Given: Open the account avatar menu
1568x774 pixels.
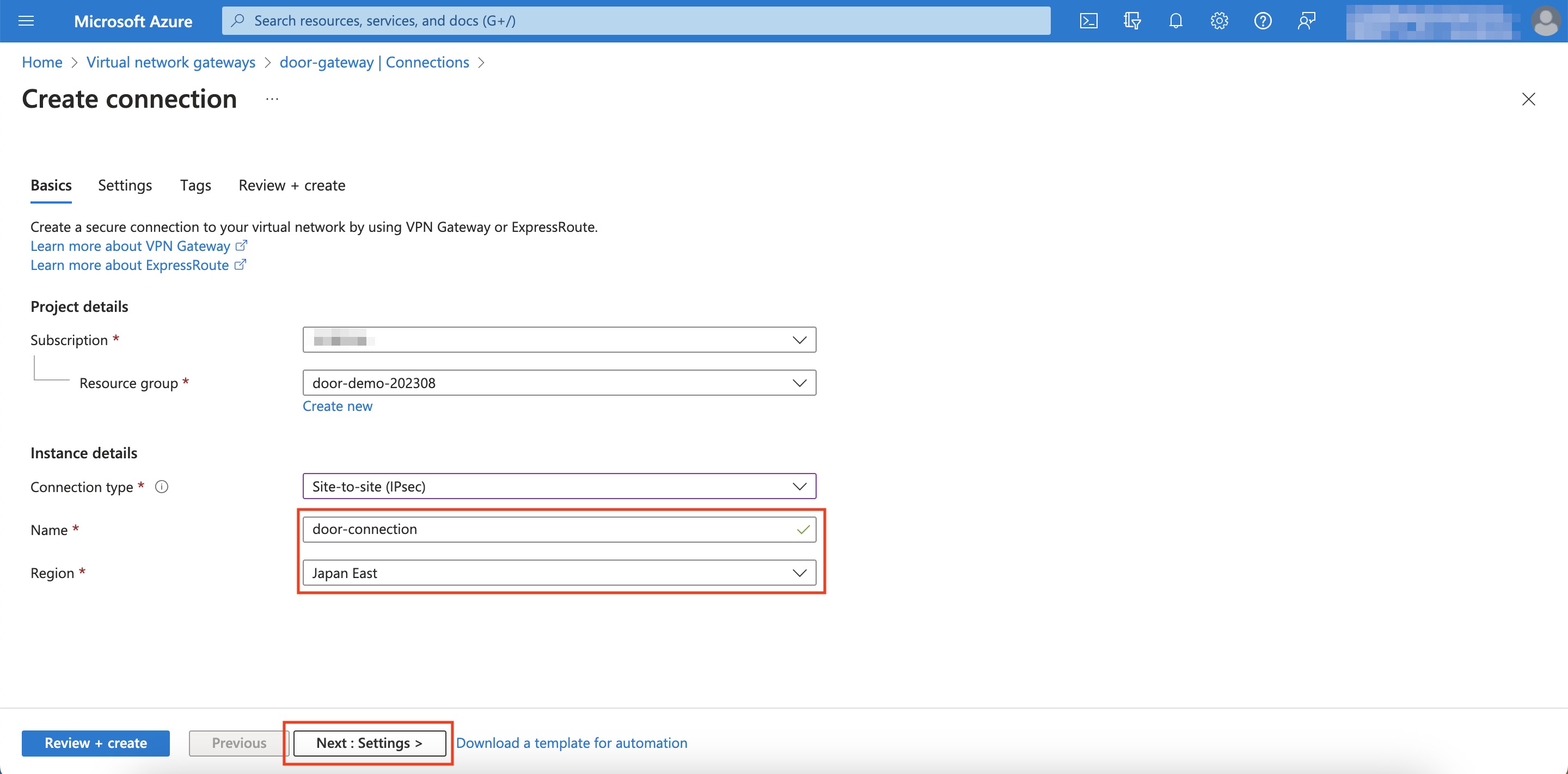Looking at the screenshot, I should click(1546, 20).
